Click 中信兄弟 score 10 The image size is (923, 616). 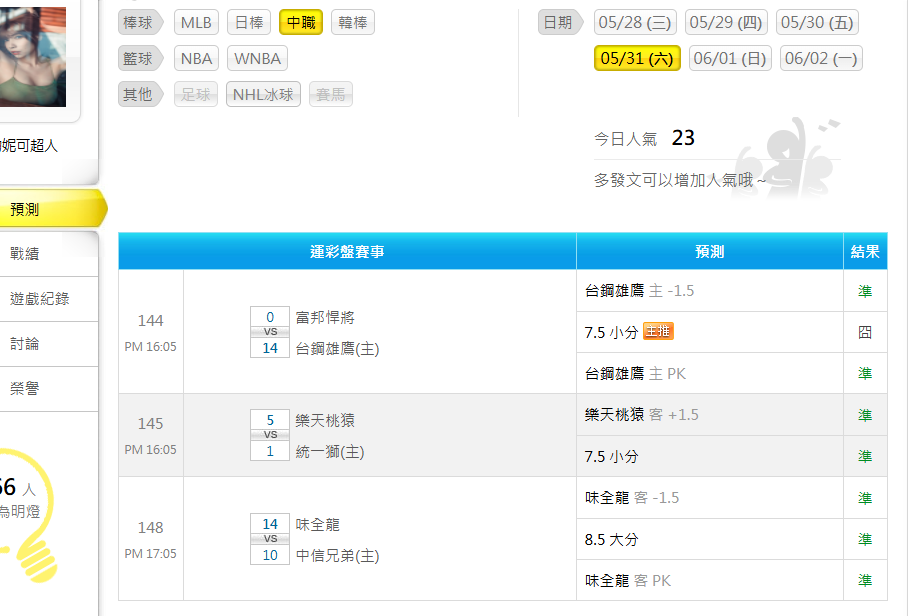click(270, 555)
